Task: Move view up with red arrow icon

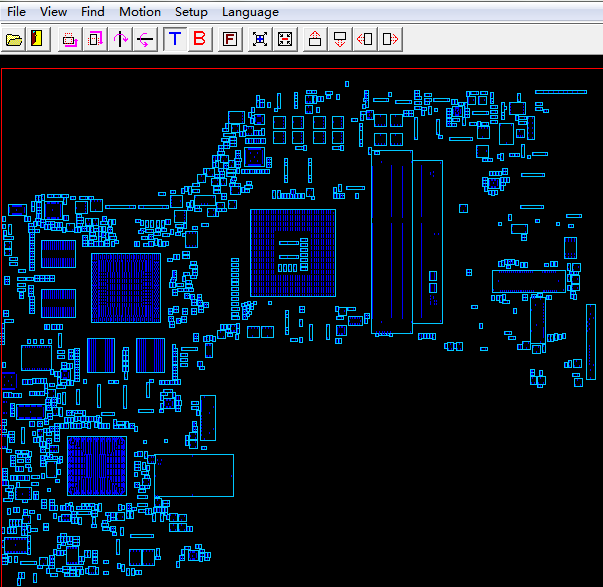Action: [315, 39]
